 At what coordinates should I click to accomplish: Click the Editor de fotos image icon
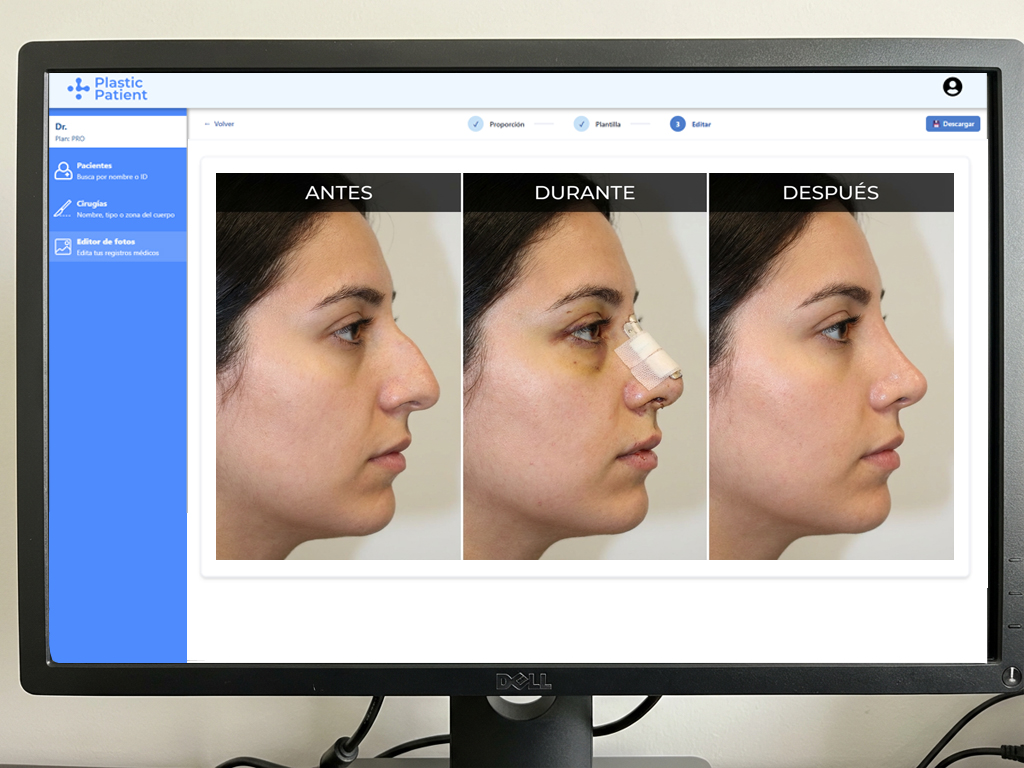pyautogui.click(x=63, y=246)
